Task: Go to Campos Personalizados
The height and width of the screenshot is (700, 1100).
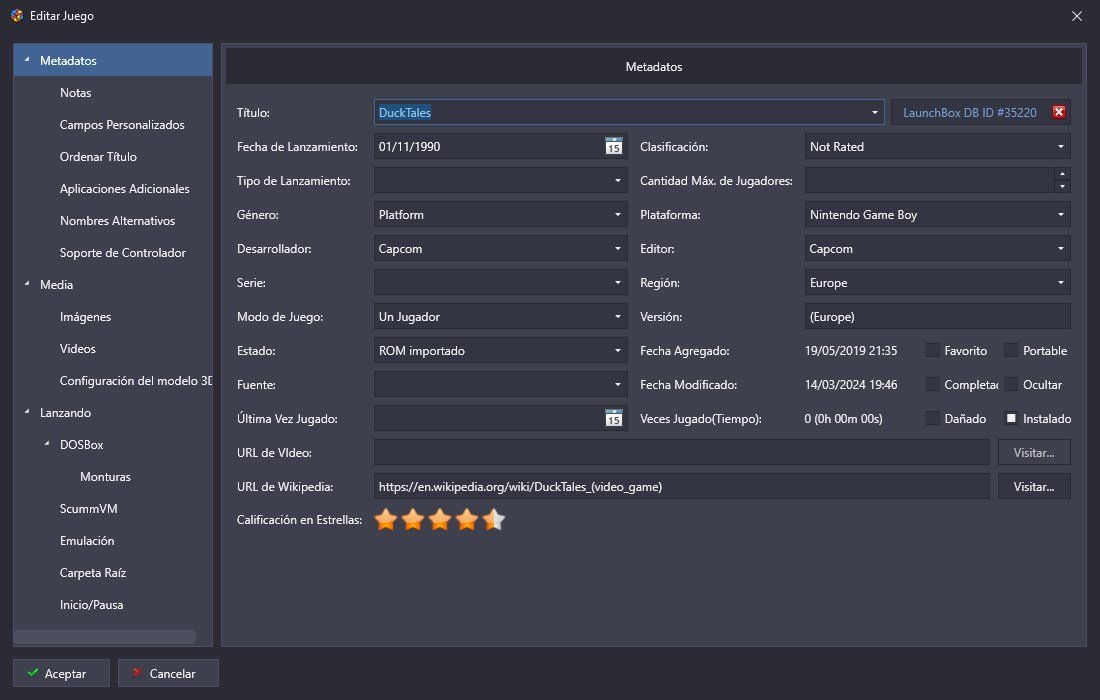Action: 122,125
